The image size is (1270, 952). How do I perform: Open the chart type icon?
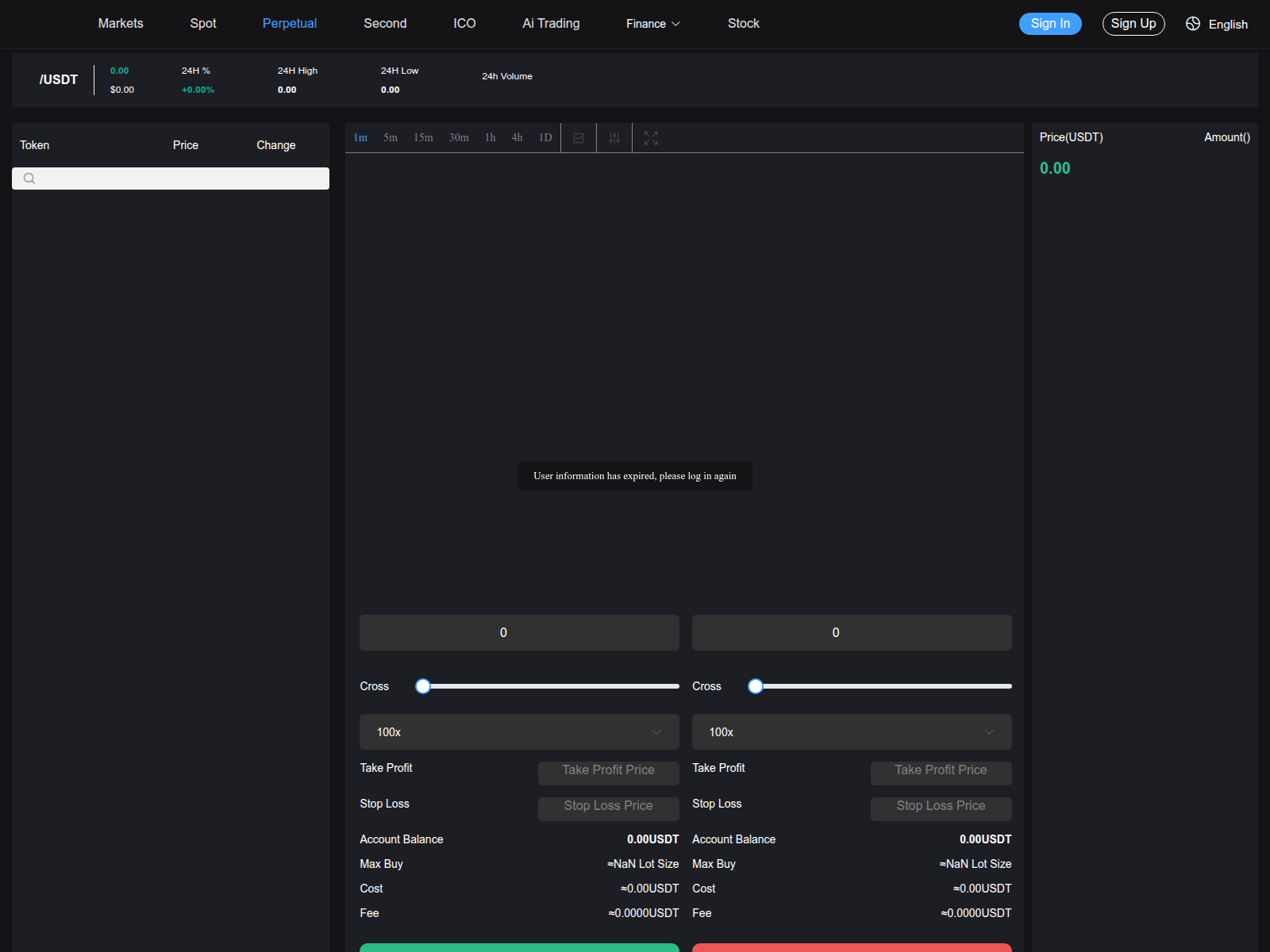[x=579, y=138]
